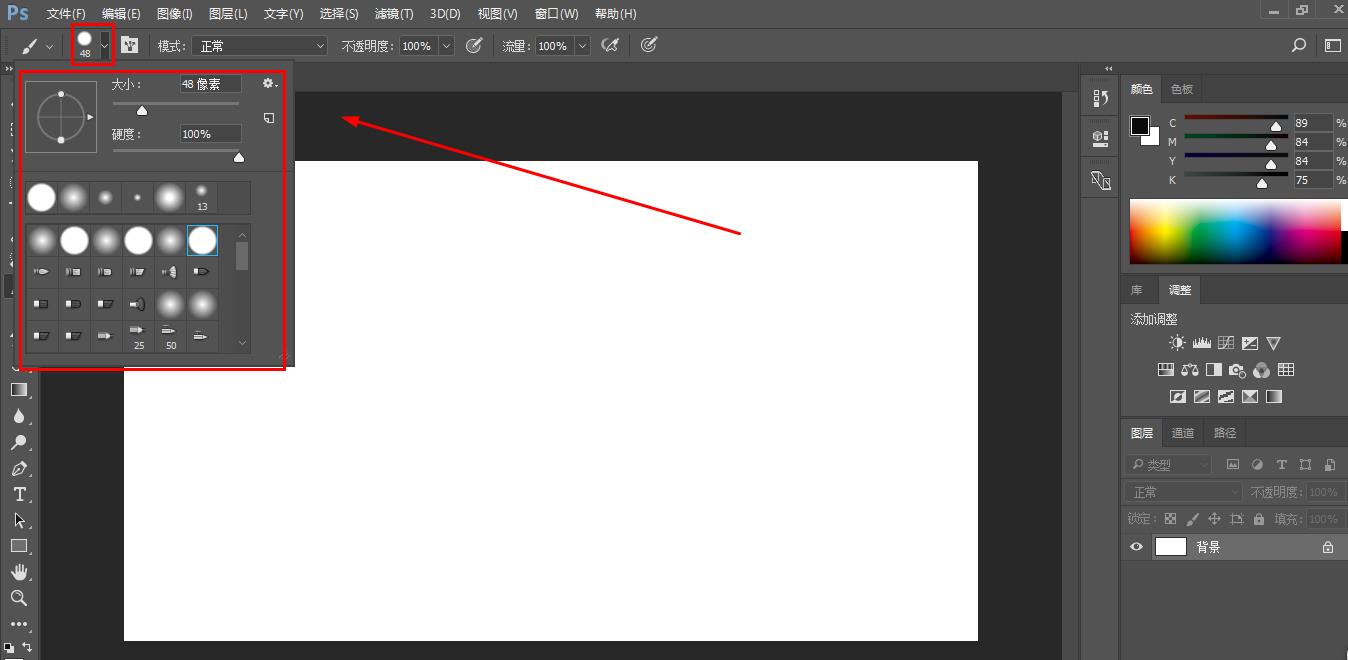Viewport: 1348px width, 660px height.
Task: Pick the Hand tool
Action: tap(19, 572)
